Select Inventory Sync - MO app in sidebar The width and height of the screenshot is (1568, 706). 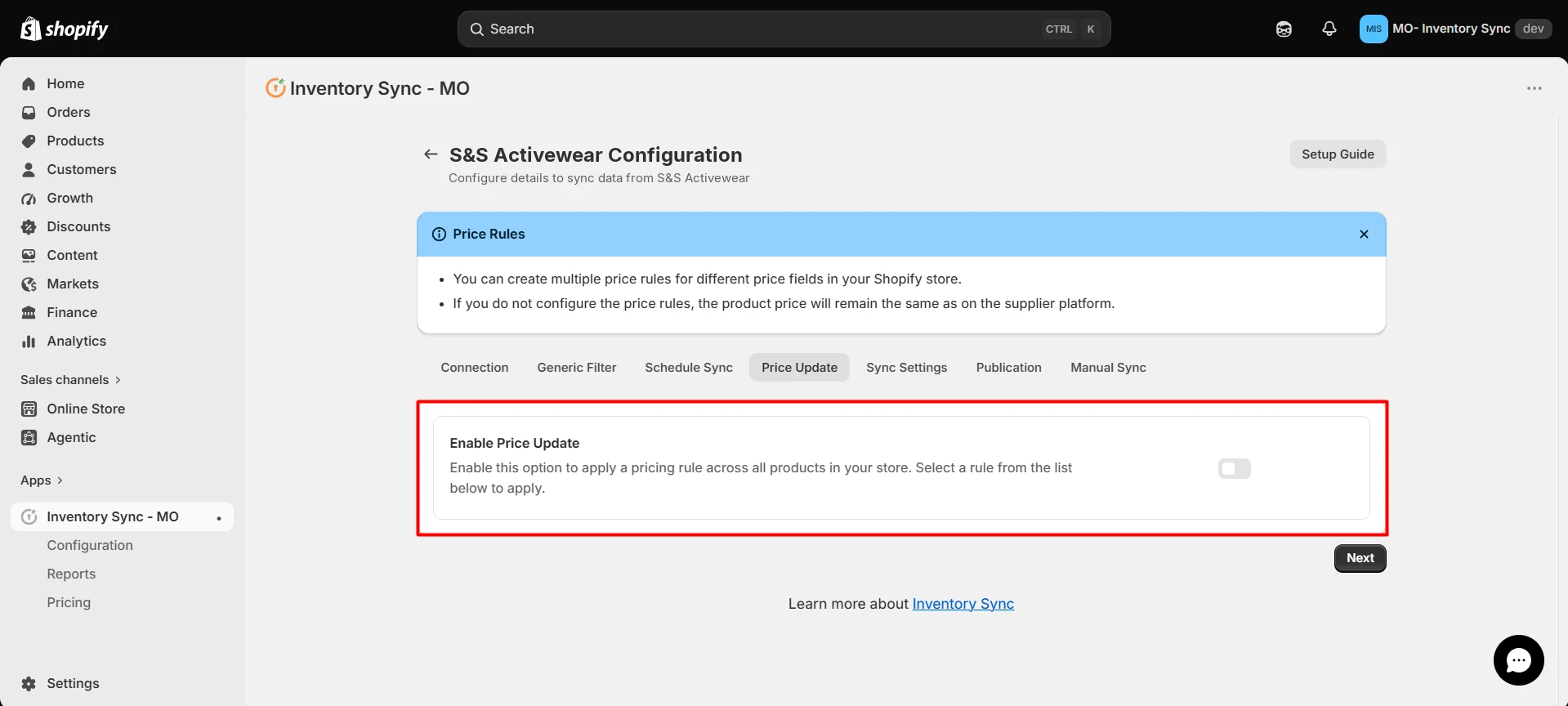pyautogui.click(x=122, y=517)
